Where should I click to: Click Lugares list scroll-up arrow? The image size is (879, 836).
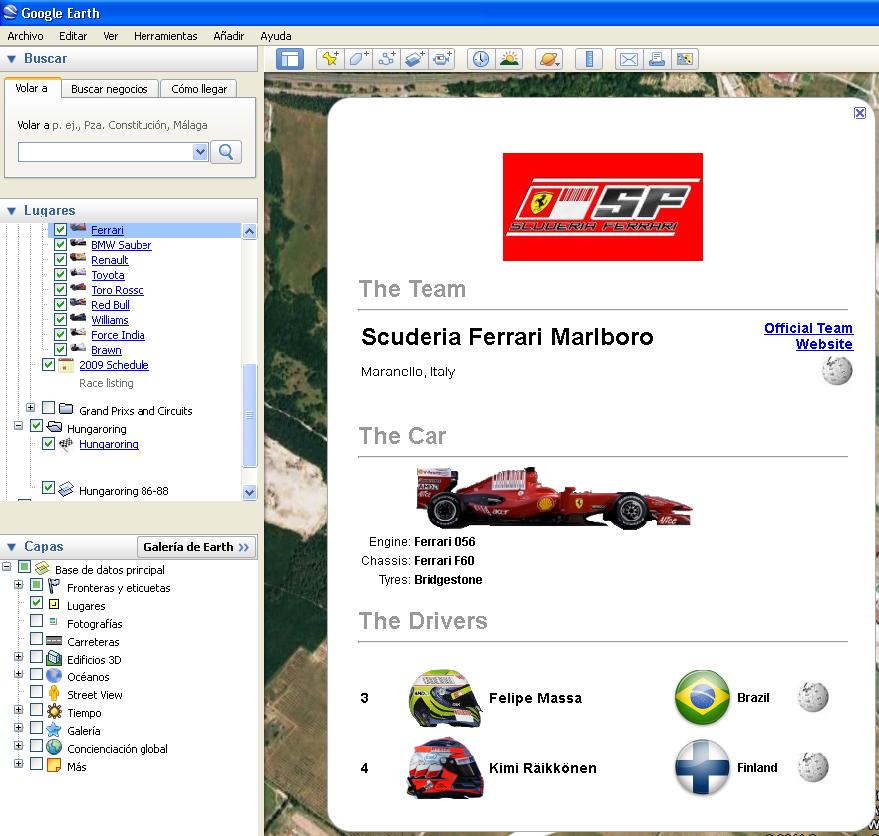tap(249, 231)
